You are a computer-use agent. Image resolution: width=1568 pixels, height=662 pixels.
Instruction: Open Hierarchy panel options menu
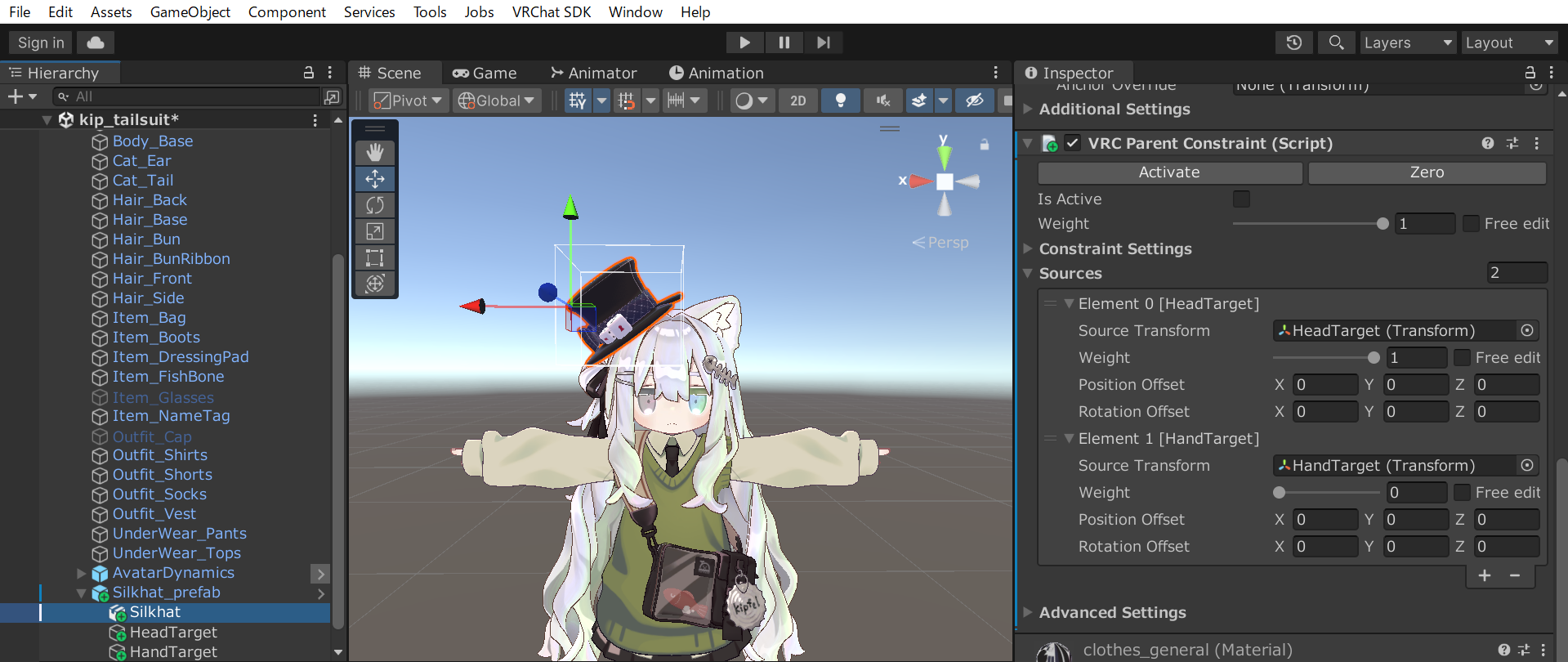click(330, 73)
